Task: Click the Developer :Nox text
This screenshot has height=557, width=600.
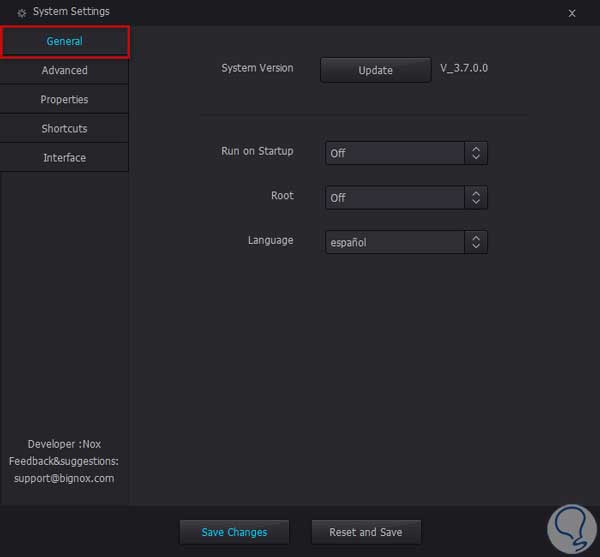Action: (64, 444)
